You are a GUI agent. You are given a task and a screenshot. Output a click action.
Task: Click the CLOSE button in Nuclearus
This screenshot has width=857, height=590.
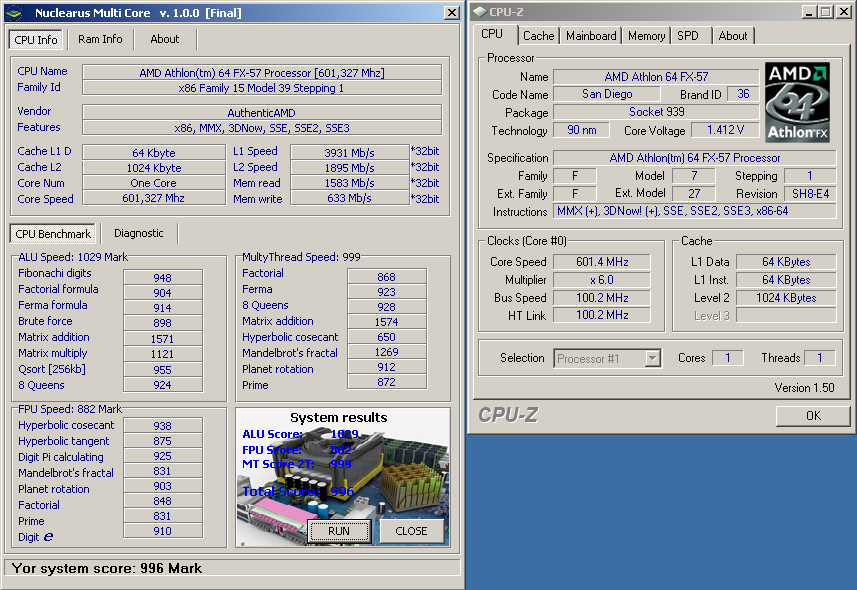(411, 531)
